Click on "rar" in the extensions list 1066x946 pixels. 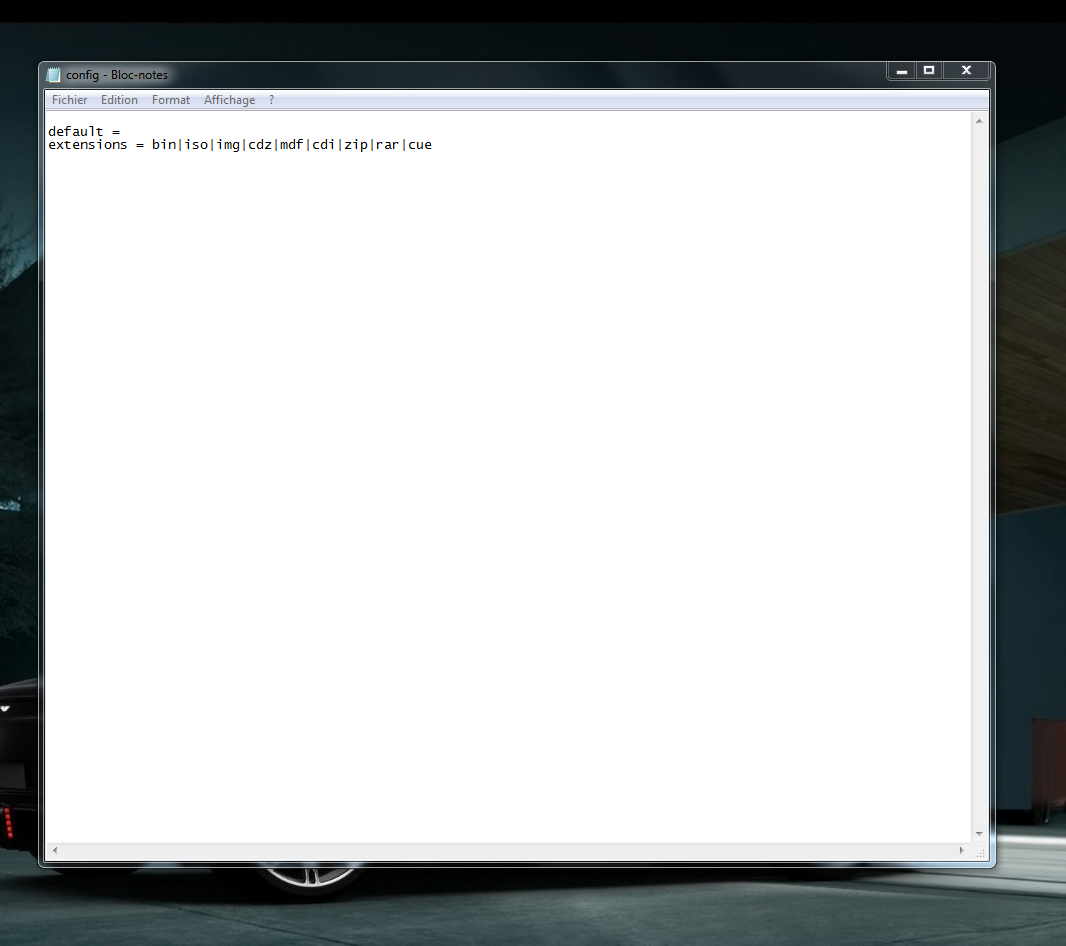point(388,145)
